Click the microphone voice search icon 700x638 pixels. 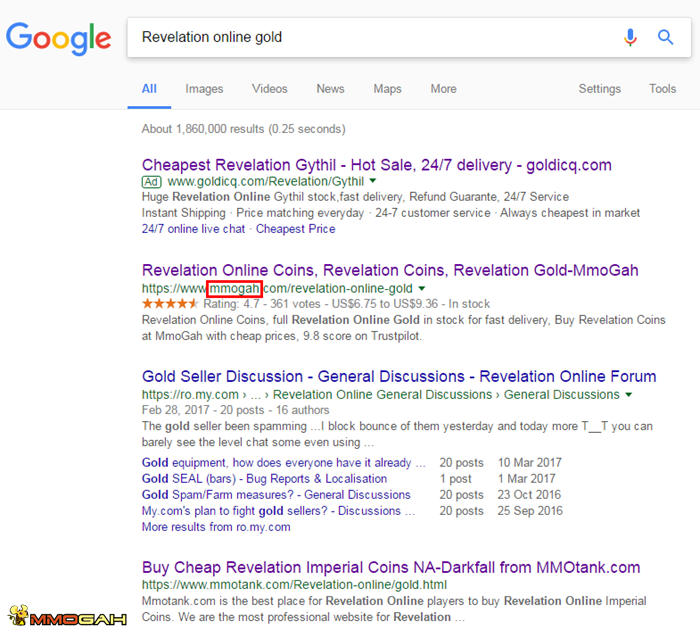(x=630, y=37)
